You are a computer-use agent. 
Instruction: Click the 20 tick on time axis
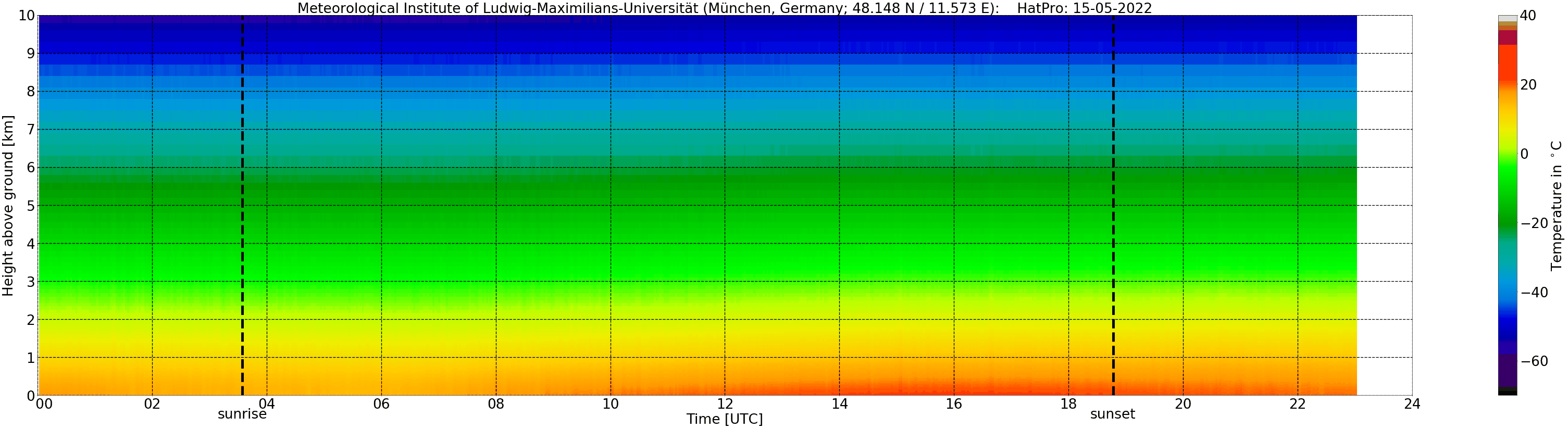click(1183, 404)
